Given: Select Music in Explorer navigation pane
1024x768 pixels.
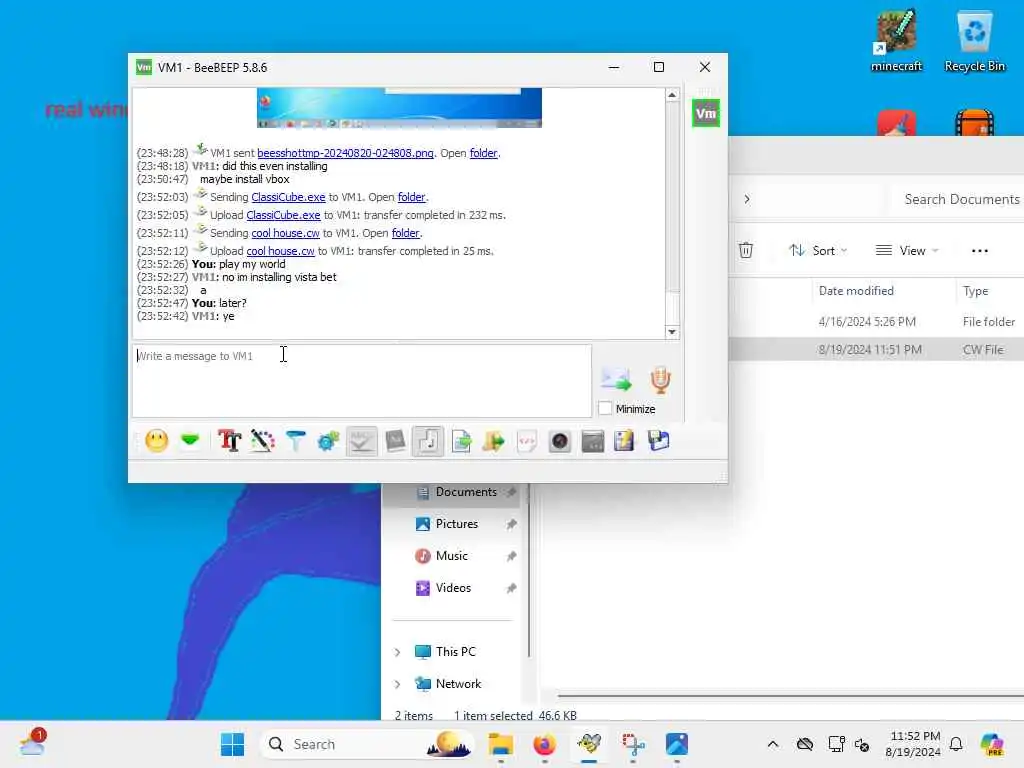Looking at the screenshot, I should (x=451, y=556).
